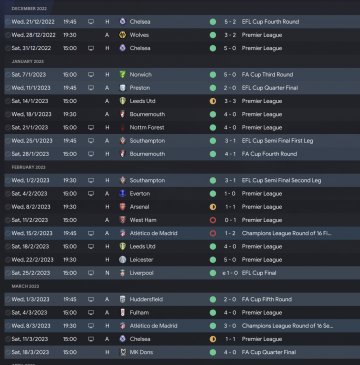
Task: Click the draw indicator for Leeds Utd 3-3
Action: point(213,101)
